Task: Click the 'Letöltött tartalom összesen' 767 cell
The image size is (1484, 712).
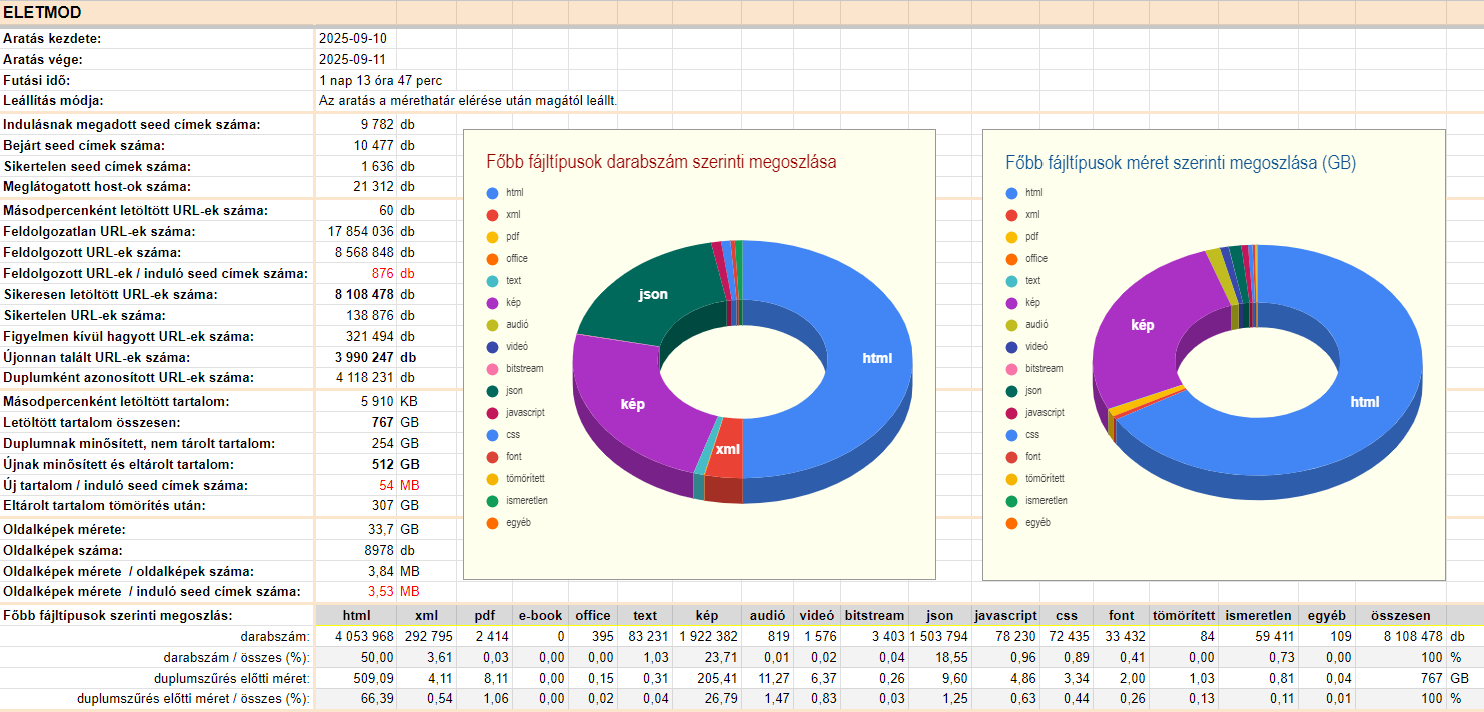Action: point(382,422)
